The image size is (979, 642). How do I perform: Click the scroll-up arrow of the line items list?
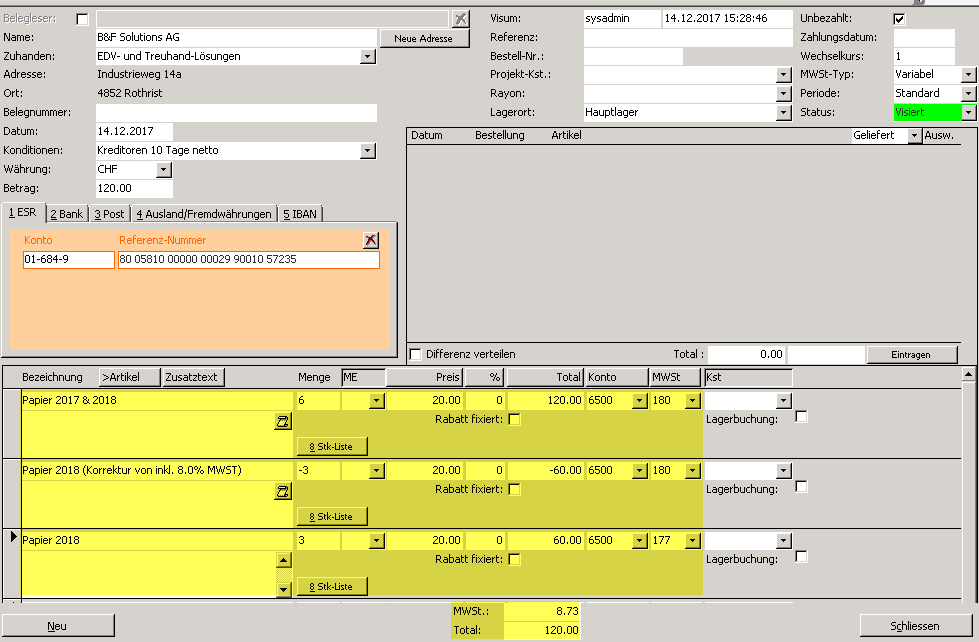click(x=967, y=374)
